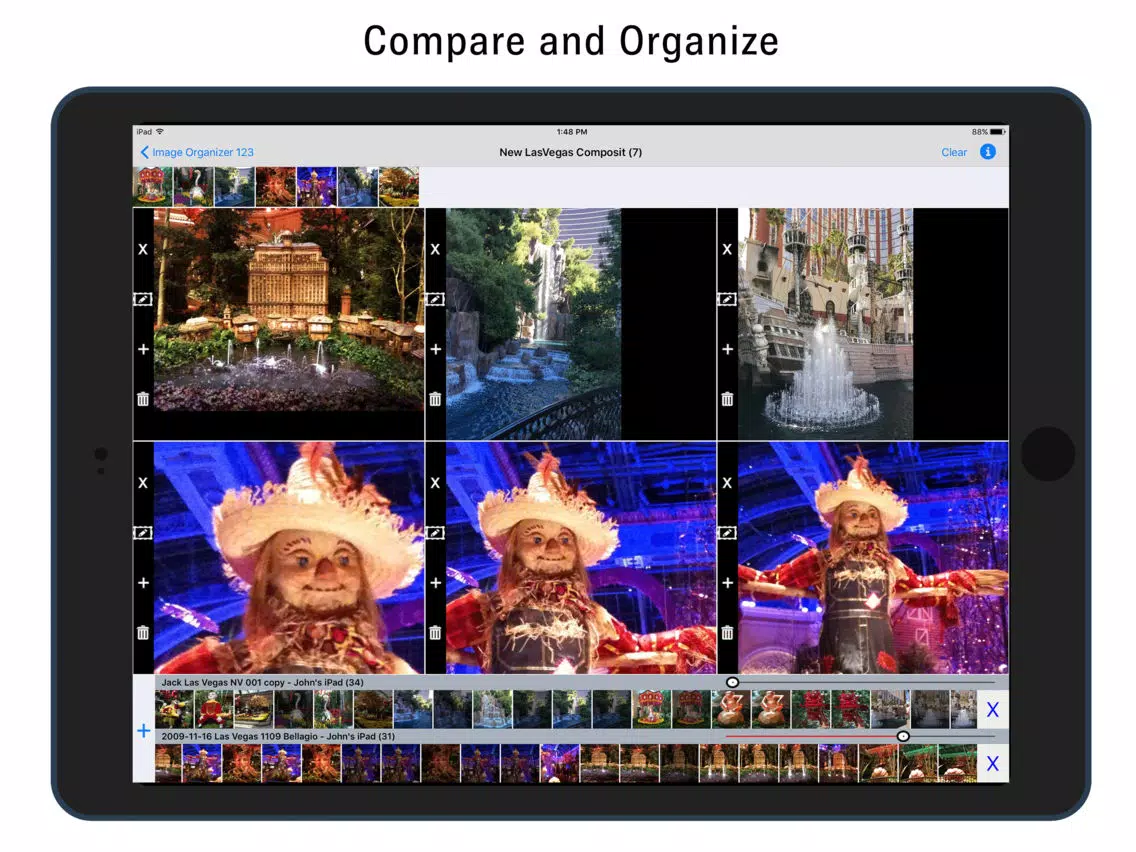Close the bottom-left scarecrow close-up panel
This screenshot has height=852, width=1136.
pos(143,483)
